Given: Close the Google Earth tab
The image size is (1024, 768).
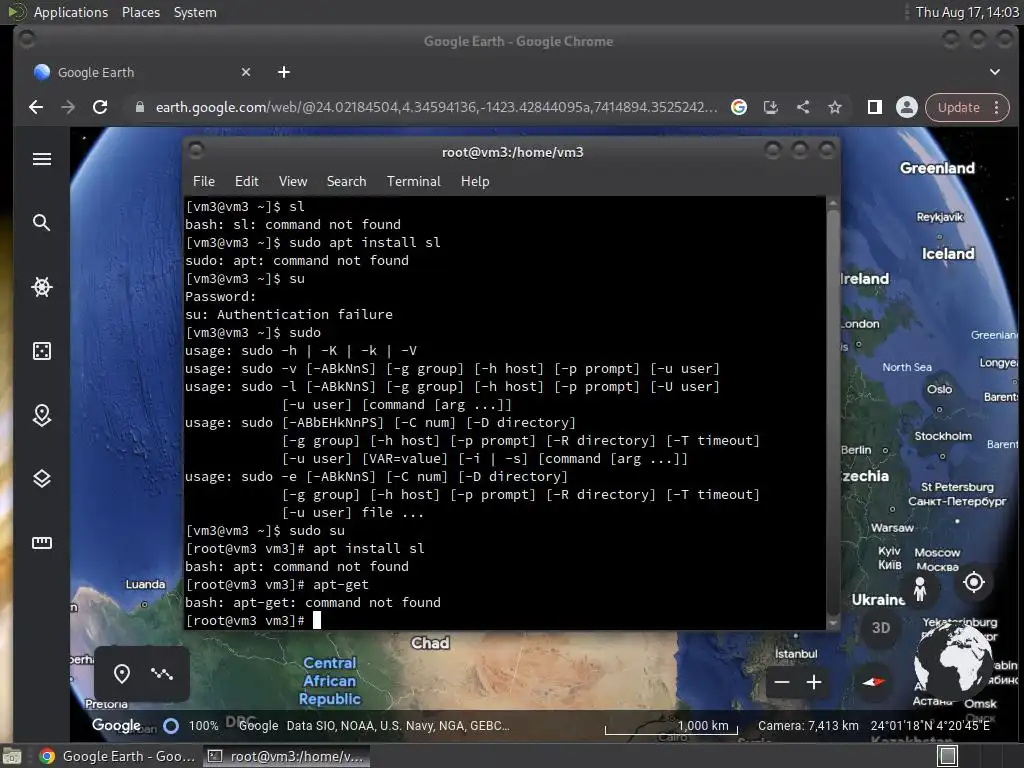Looking at the screenshot, I should [x=246, y=72].
